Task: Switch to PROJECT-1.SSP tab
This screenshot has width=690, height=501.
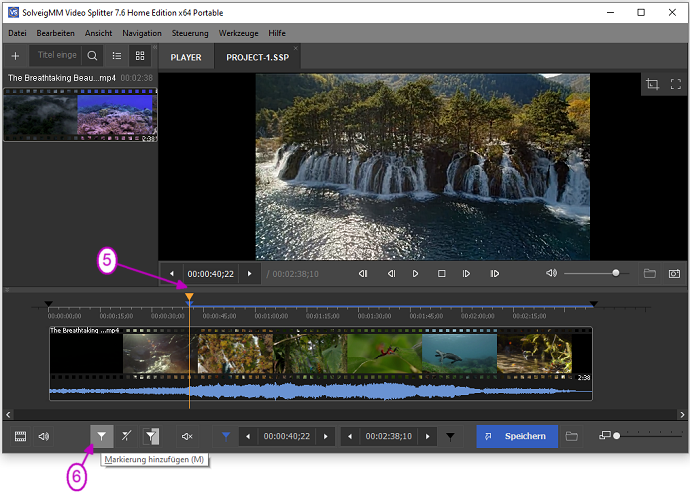Action: pos(257,57)
